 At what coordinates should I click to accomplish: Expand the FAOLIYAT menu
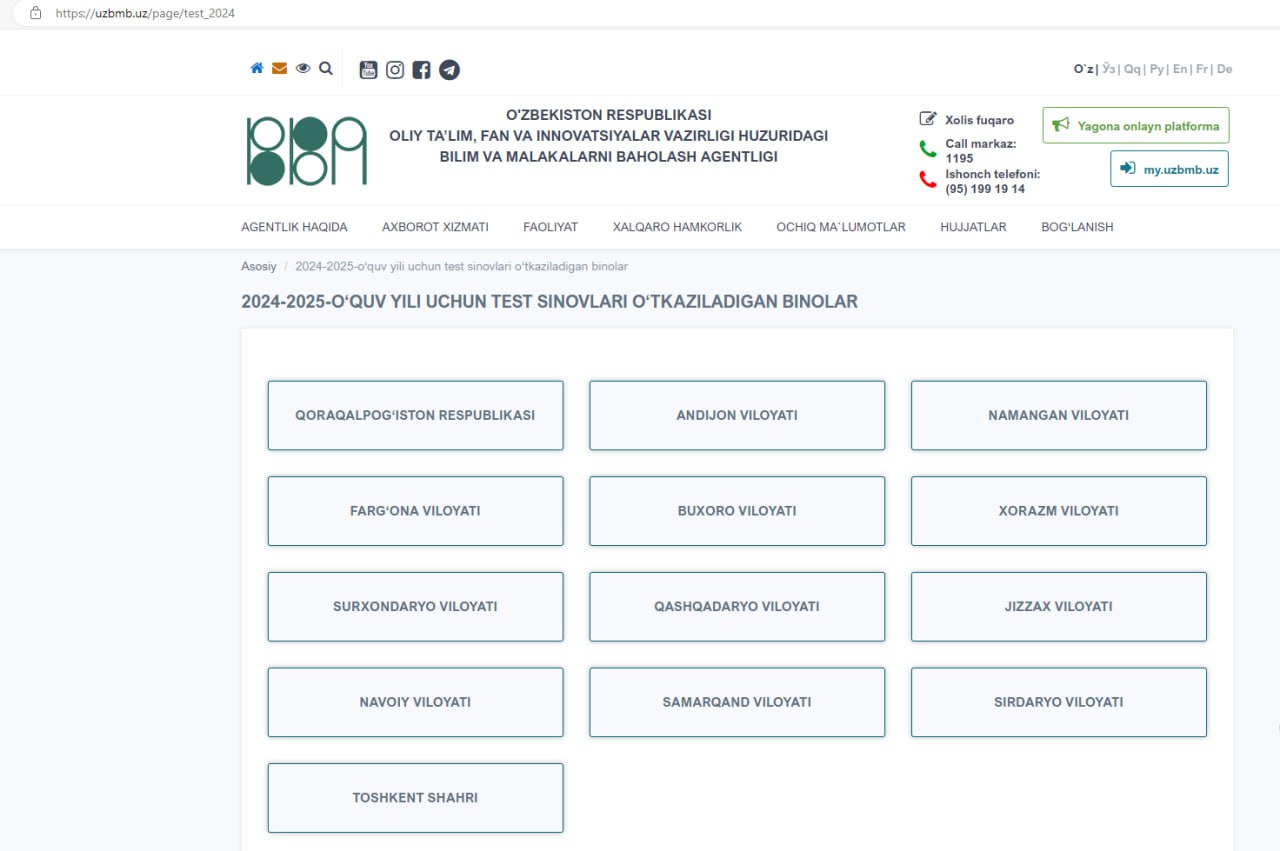[550, 227]
